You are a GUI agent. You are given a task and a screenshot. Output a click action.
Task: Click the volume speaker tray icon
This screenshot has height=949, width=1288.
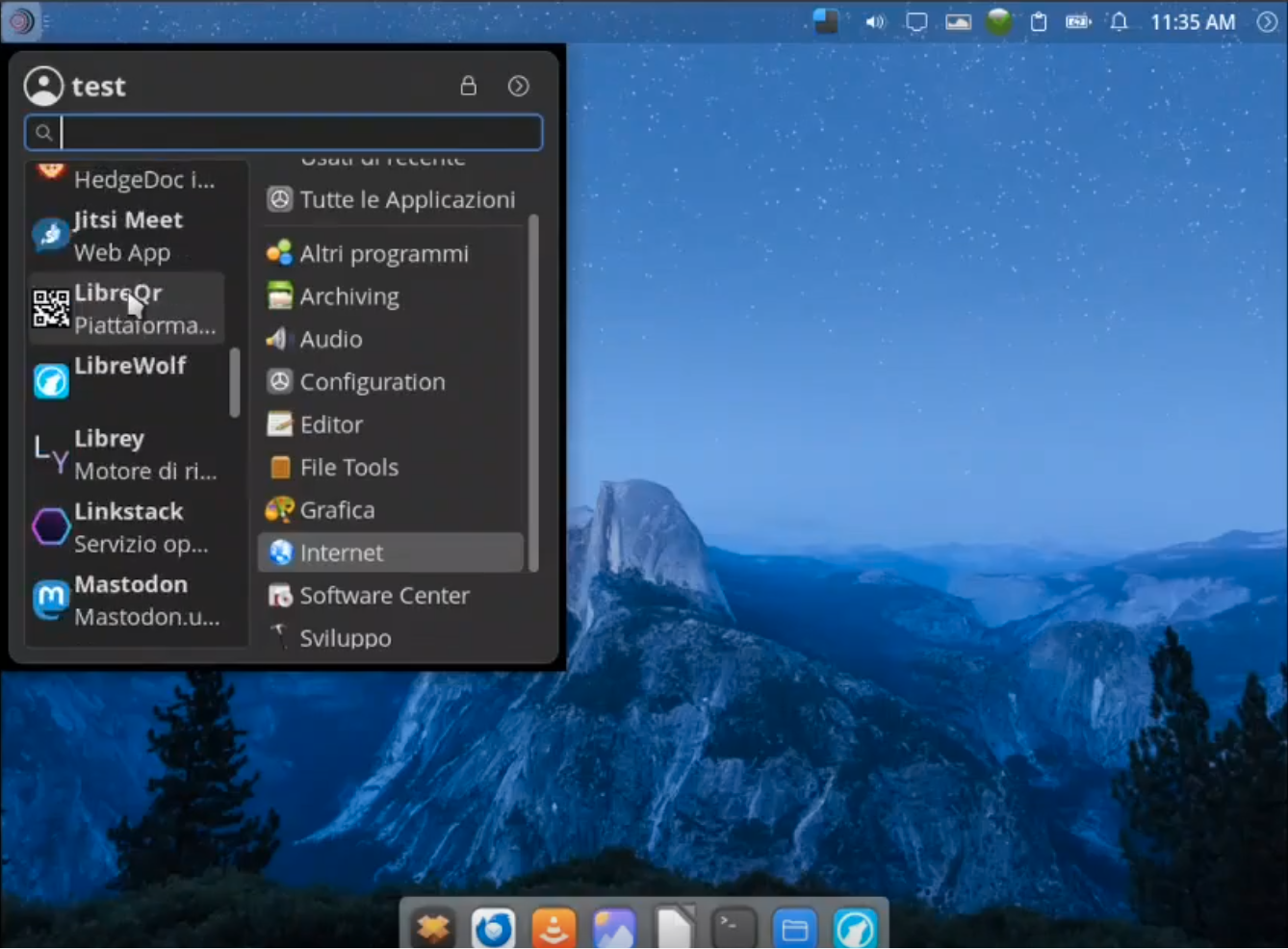[874, 22]
